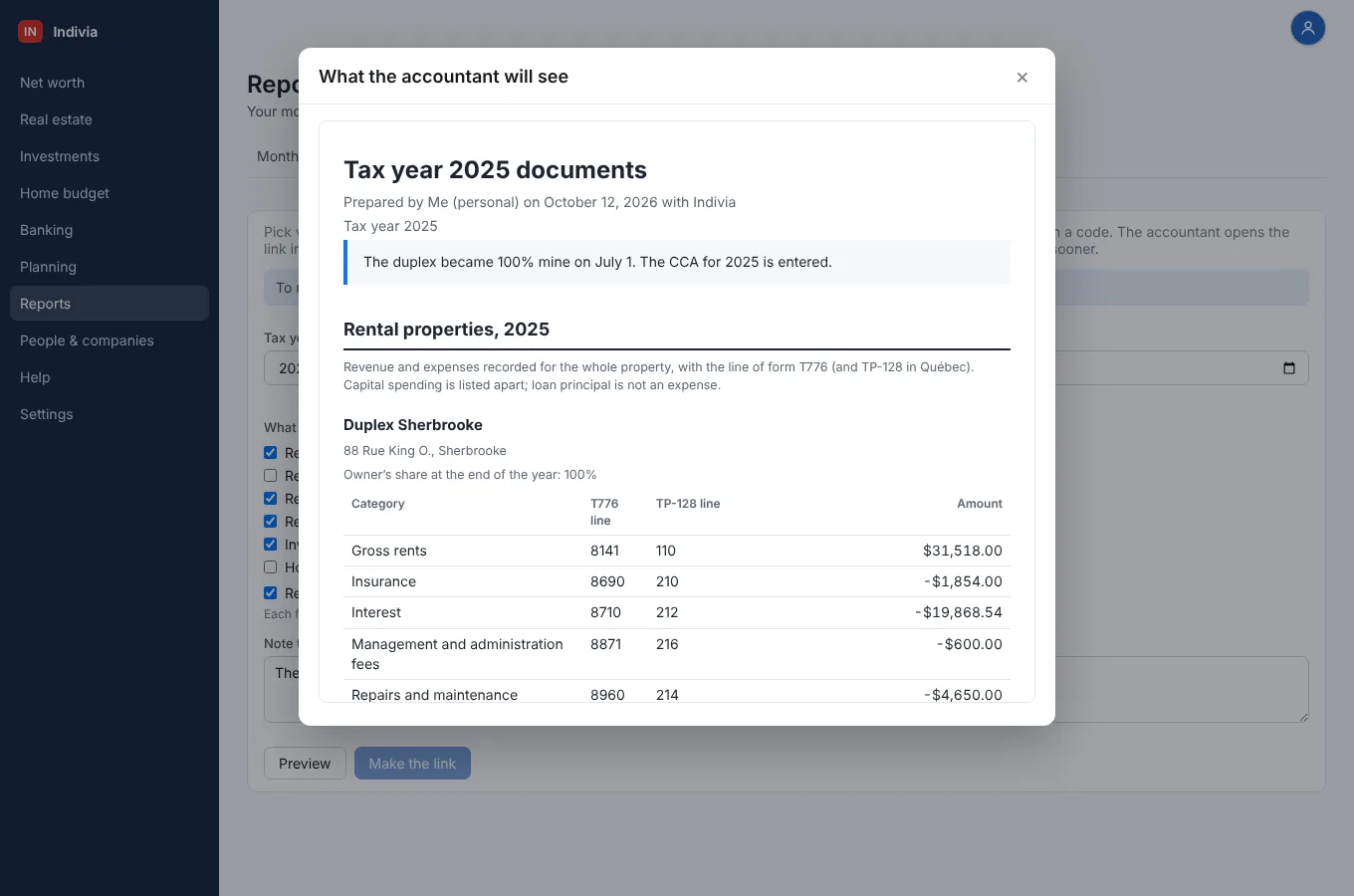Click the Insurance amount -$1,854.00

pyautogui.click(x=963, y=581)
